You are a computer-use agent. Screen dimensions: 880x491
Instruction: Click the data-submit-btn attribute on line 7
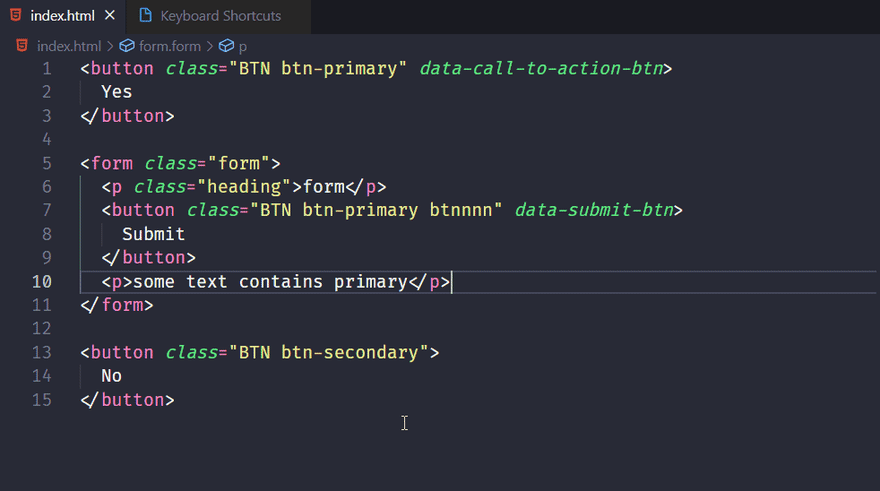(x=594, y=210)
